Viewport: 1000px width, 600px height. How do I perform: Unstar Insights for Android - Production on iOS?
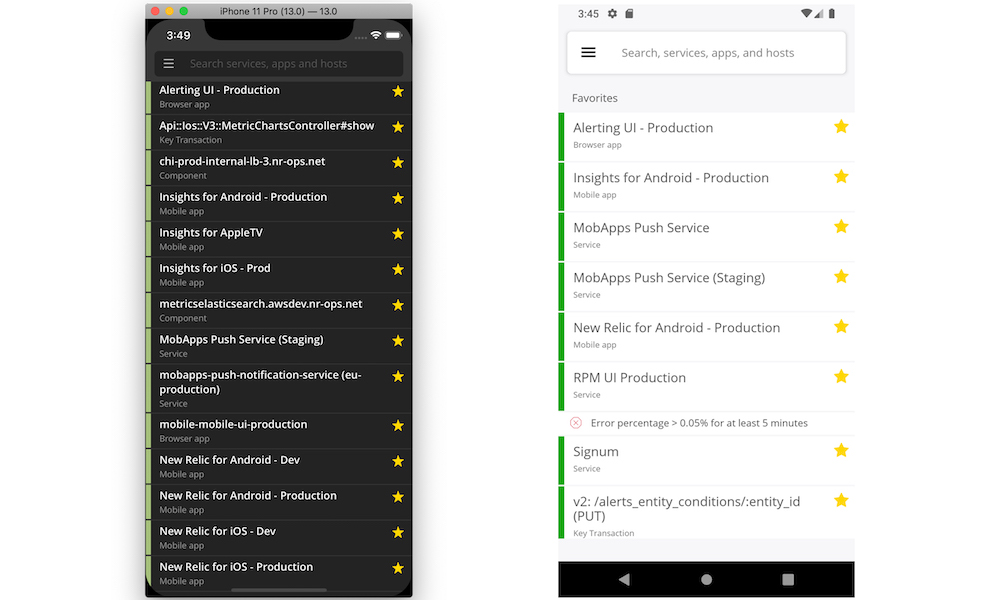tap(398, 198)
